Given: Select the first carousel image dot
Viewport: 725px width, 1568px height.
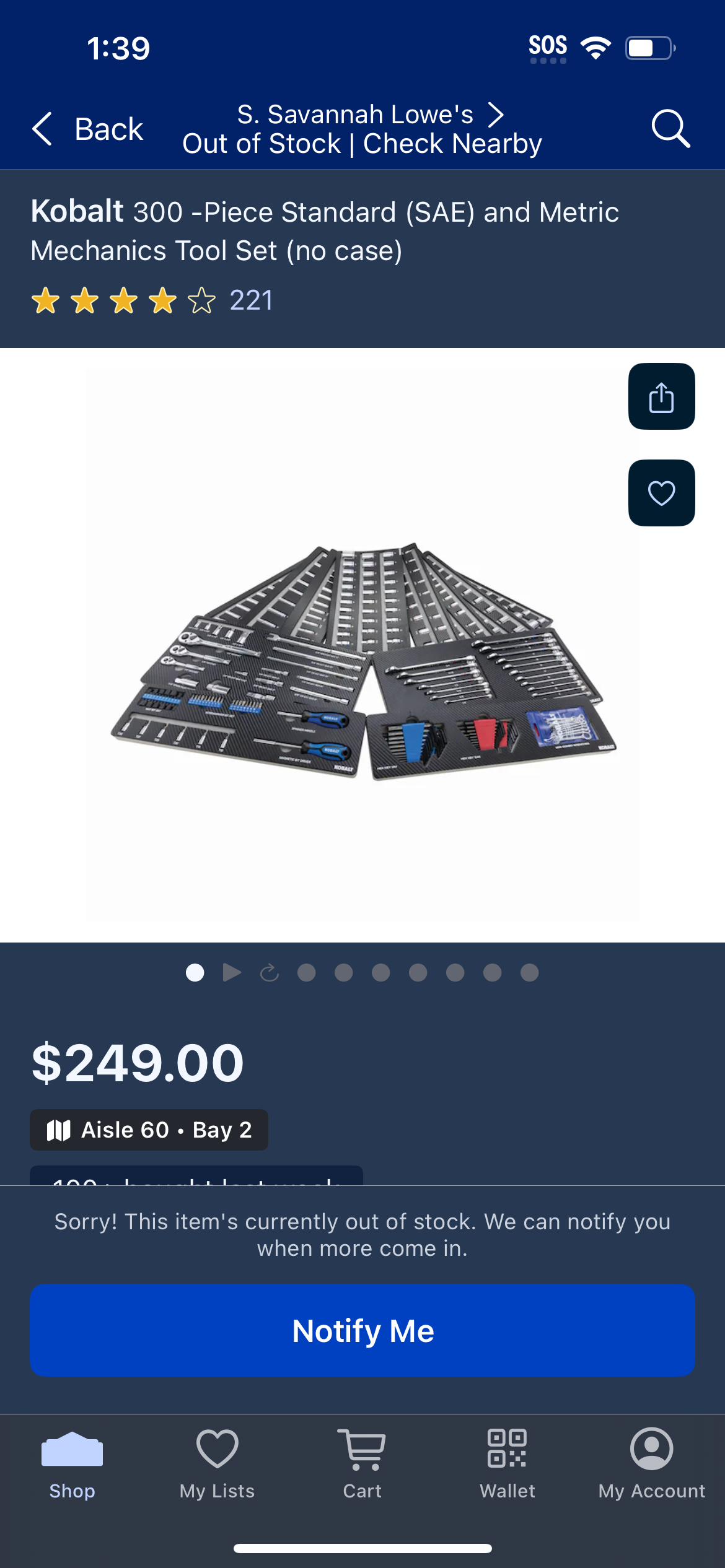Looking at the screenshot, I should 195,972.
